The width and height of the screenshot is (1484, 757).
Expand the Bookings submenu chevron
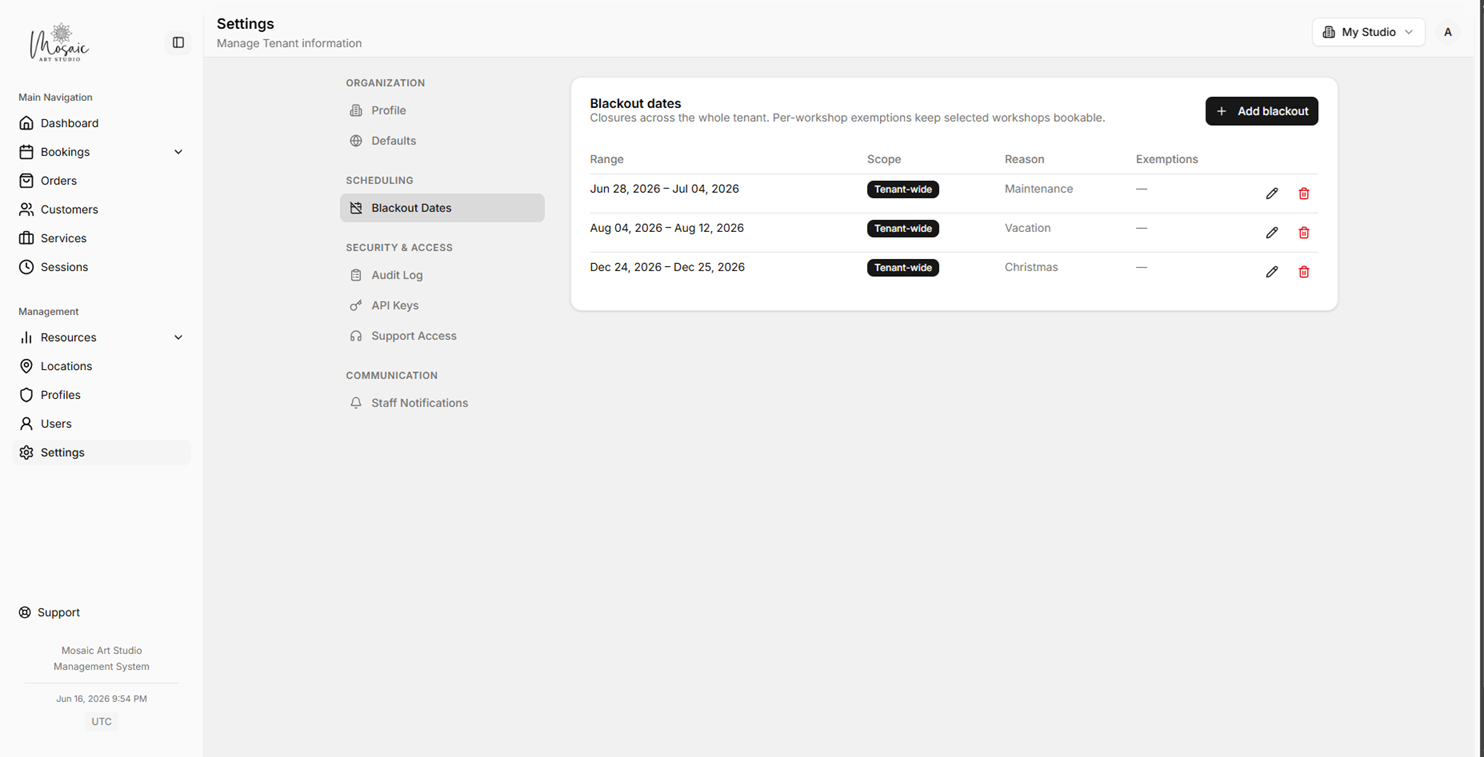178,152
